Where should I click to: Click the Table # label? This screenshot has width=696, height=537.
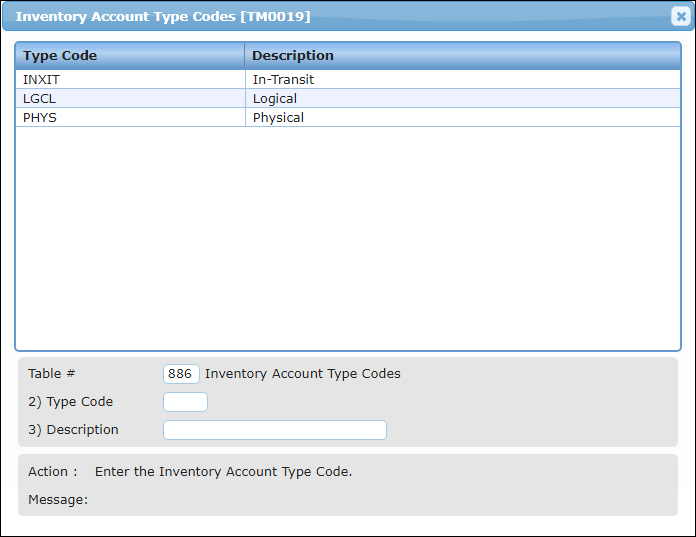pos(51,374)
